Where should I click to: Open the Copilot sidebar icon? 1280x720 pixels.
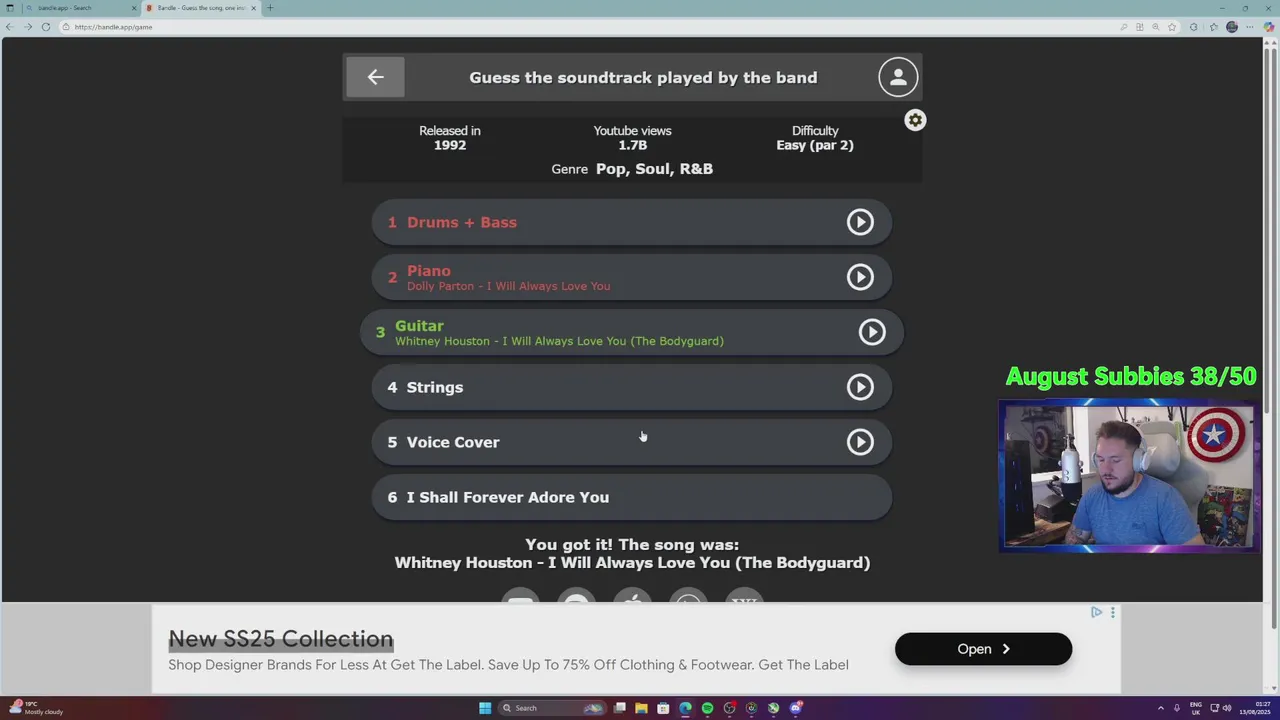1270,27
